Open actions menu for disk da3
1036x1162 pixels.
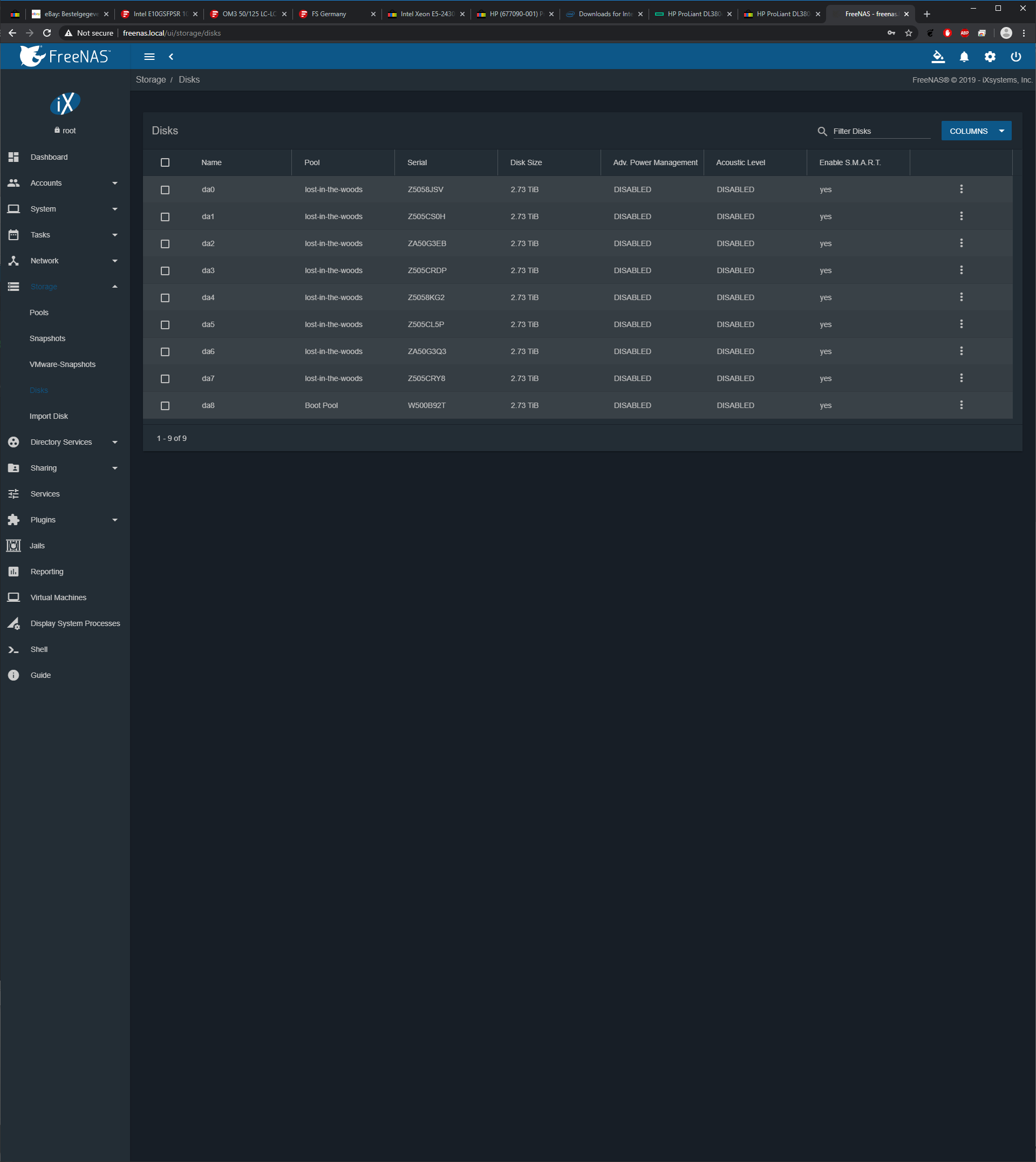962,270
